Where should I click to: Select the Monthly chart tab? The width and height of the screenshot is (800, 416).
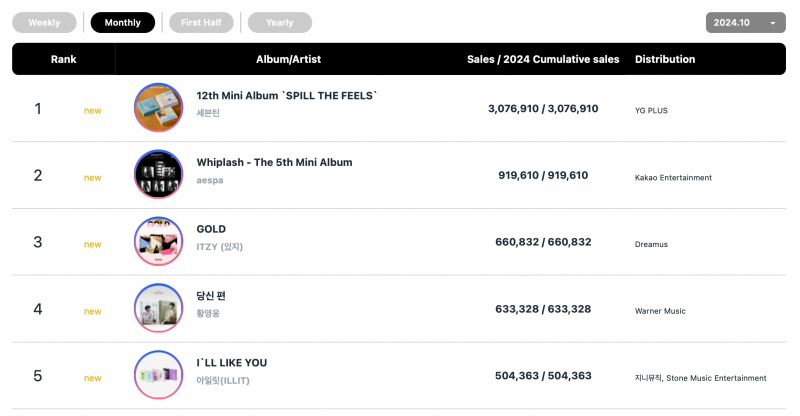point(122,22)
